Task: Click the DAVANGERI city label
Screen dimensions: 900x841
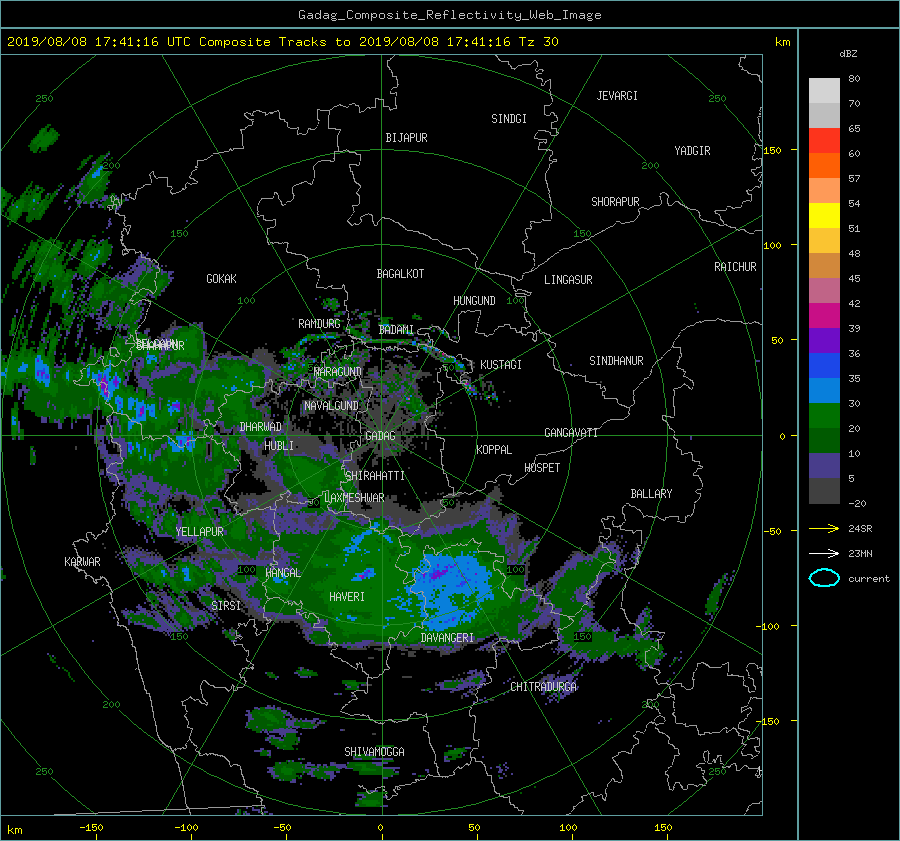Action: (447, 638)
